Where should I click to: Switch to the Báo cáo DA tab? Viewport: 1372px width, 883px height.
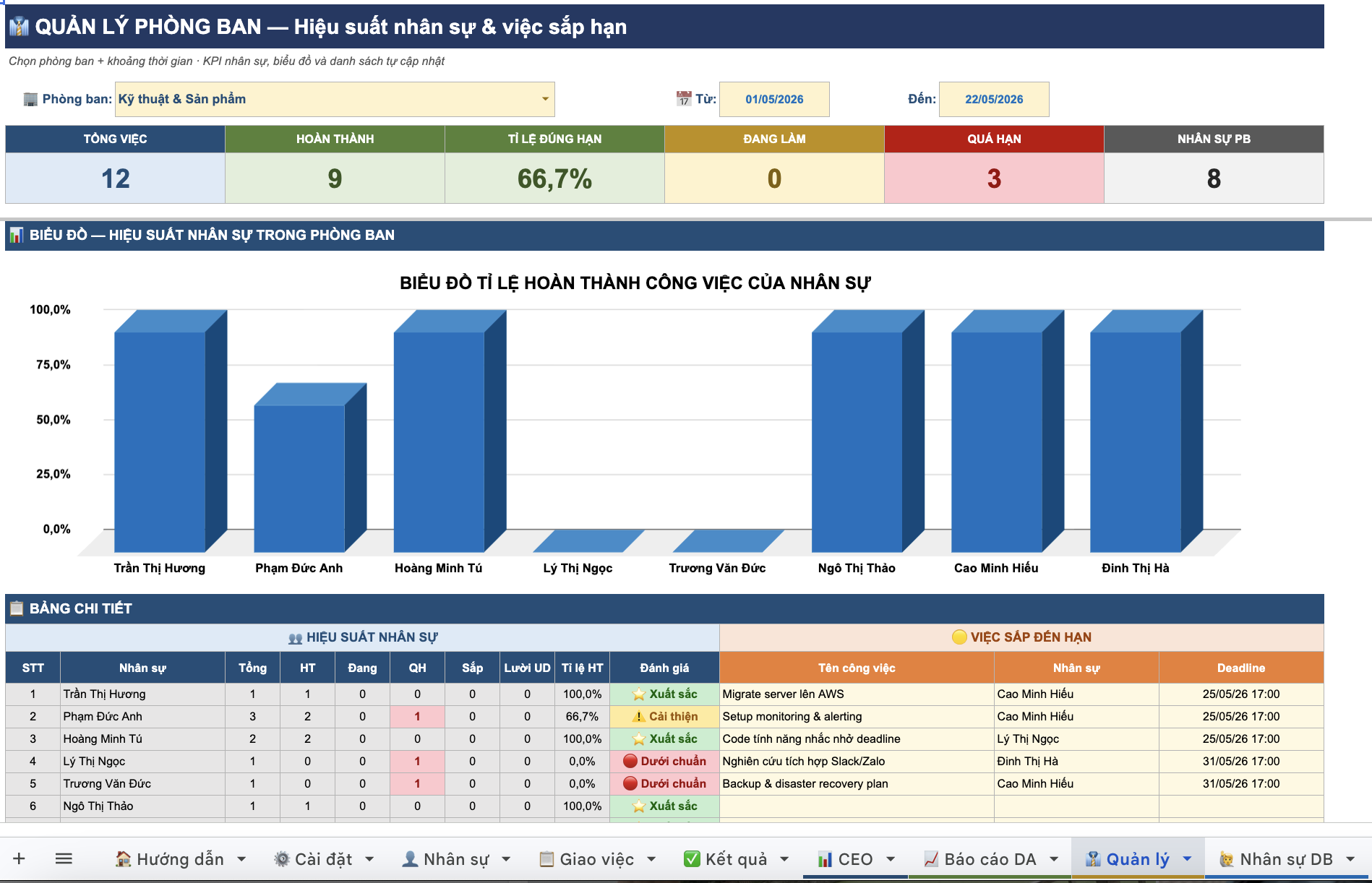coord(979,859)
